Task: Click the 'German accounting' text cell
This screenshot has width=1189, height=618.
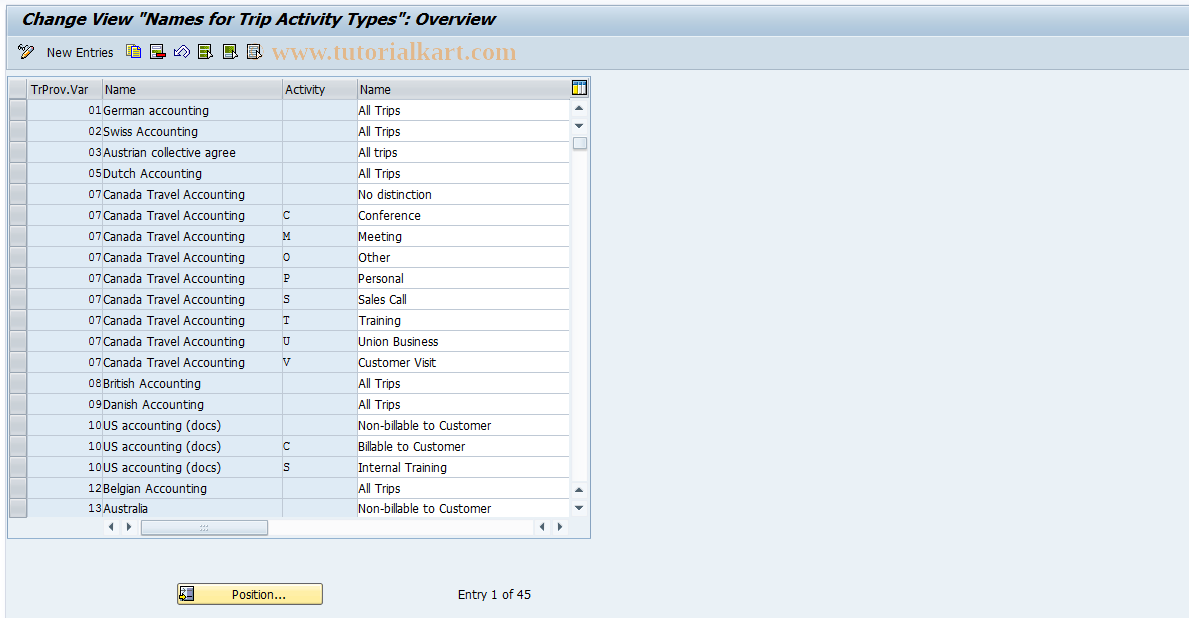Action: 192,110
